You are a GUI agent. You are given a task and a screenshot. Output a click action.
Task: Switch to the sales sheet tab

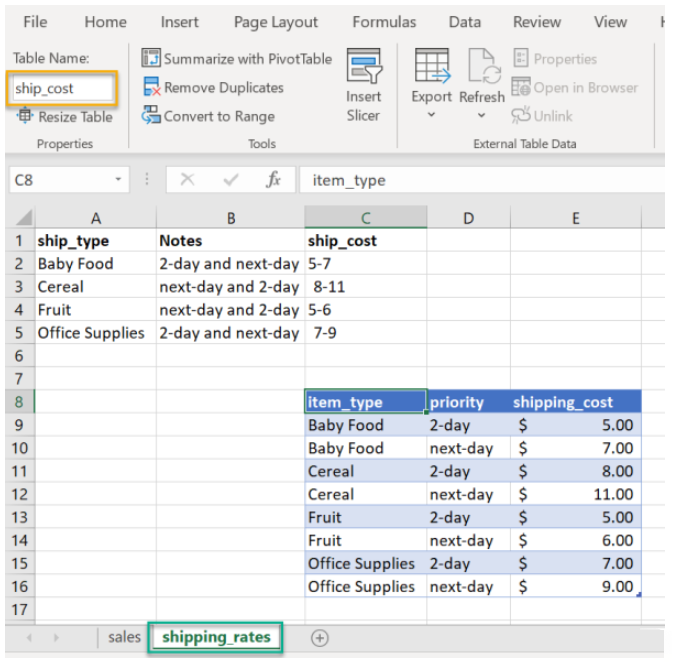tap(124, 637)
